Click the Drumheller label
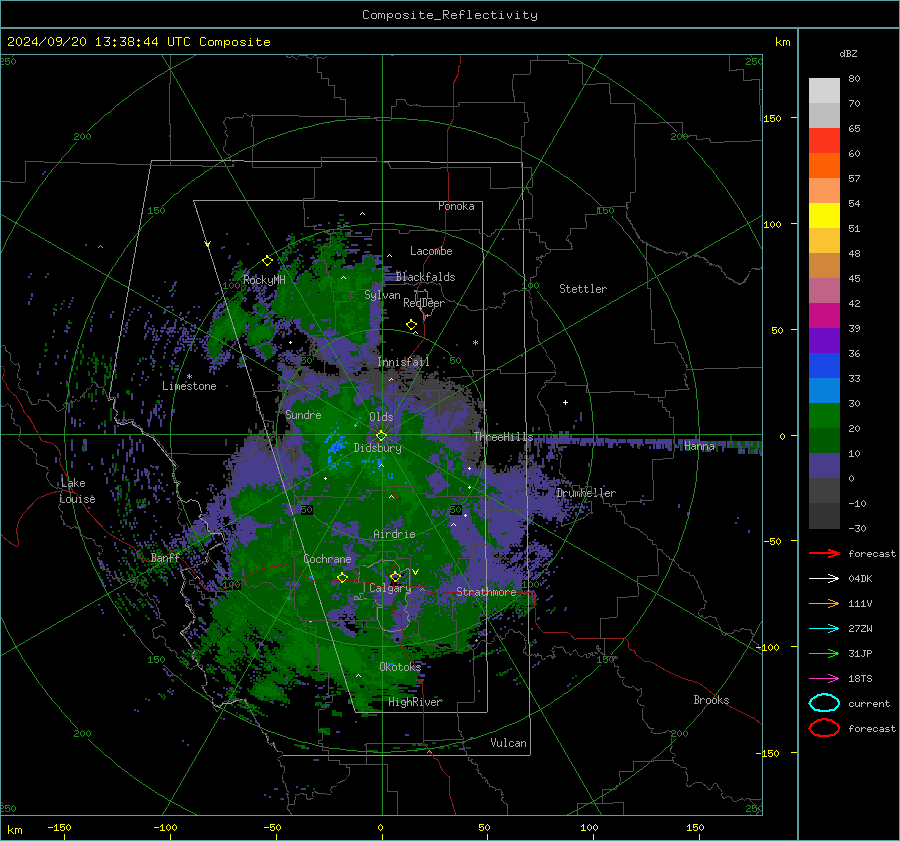This screenshot has width=900, height=841. [586, 493]
